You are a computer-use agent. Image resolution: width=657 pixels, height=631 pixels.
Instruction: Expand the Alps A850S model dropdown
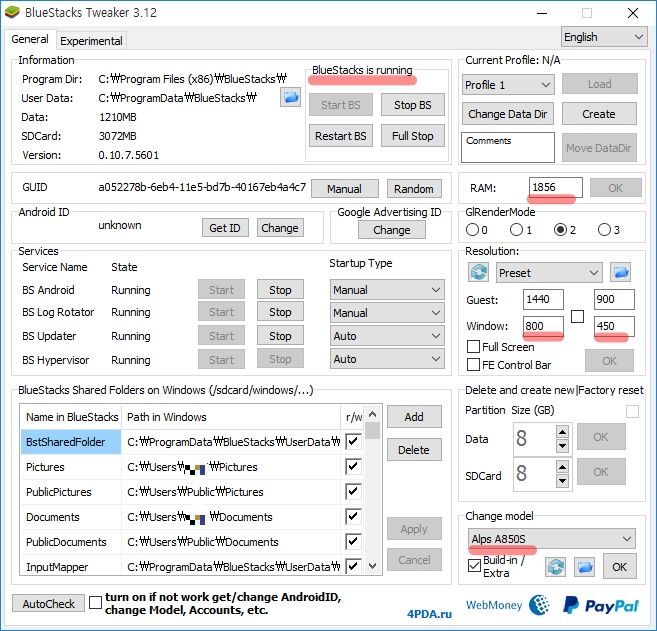point(551,539)
